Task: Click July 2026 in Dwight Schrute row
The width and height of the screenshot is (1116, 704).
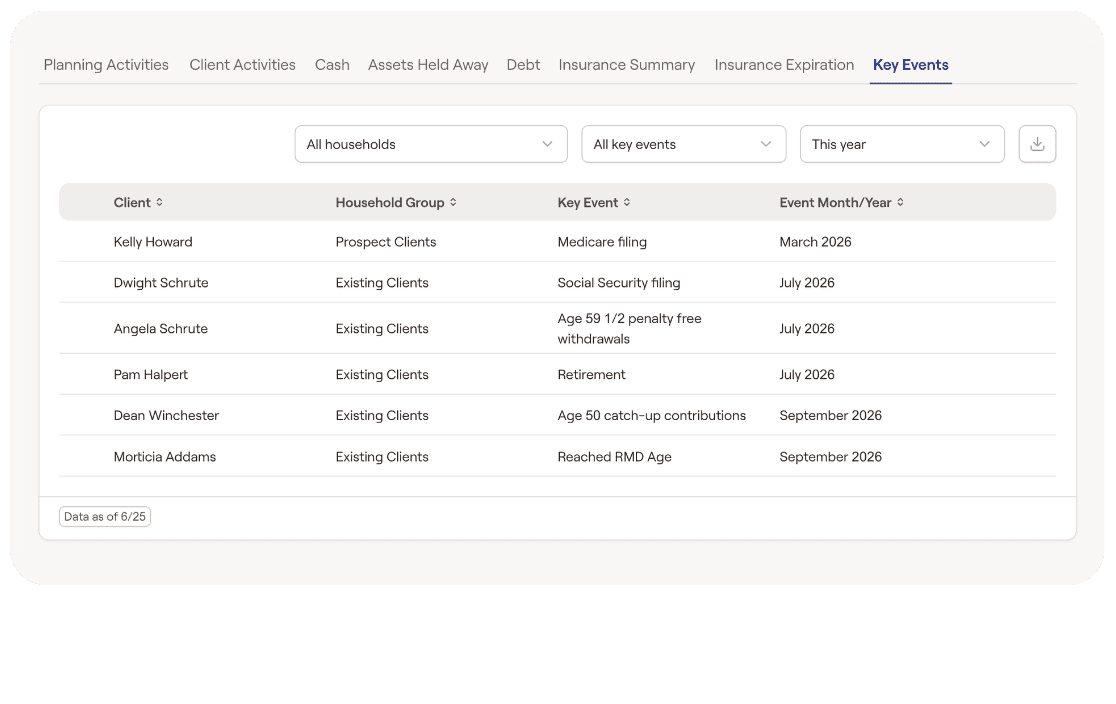Action: click(806, 283)
